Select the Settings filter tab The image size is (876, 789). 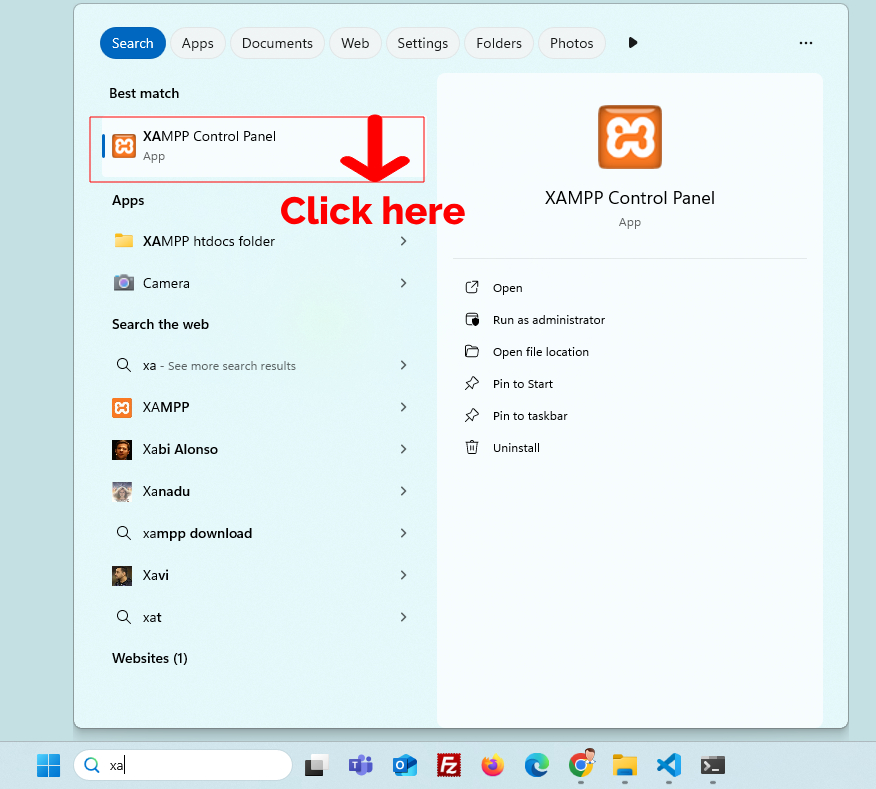pos(422,43)
